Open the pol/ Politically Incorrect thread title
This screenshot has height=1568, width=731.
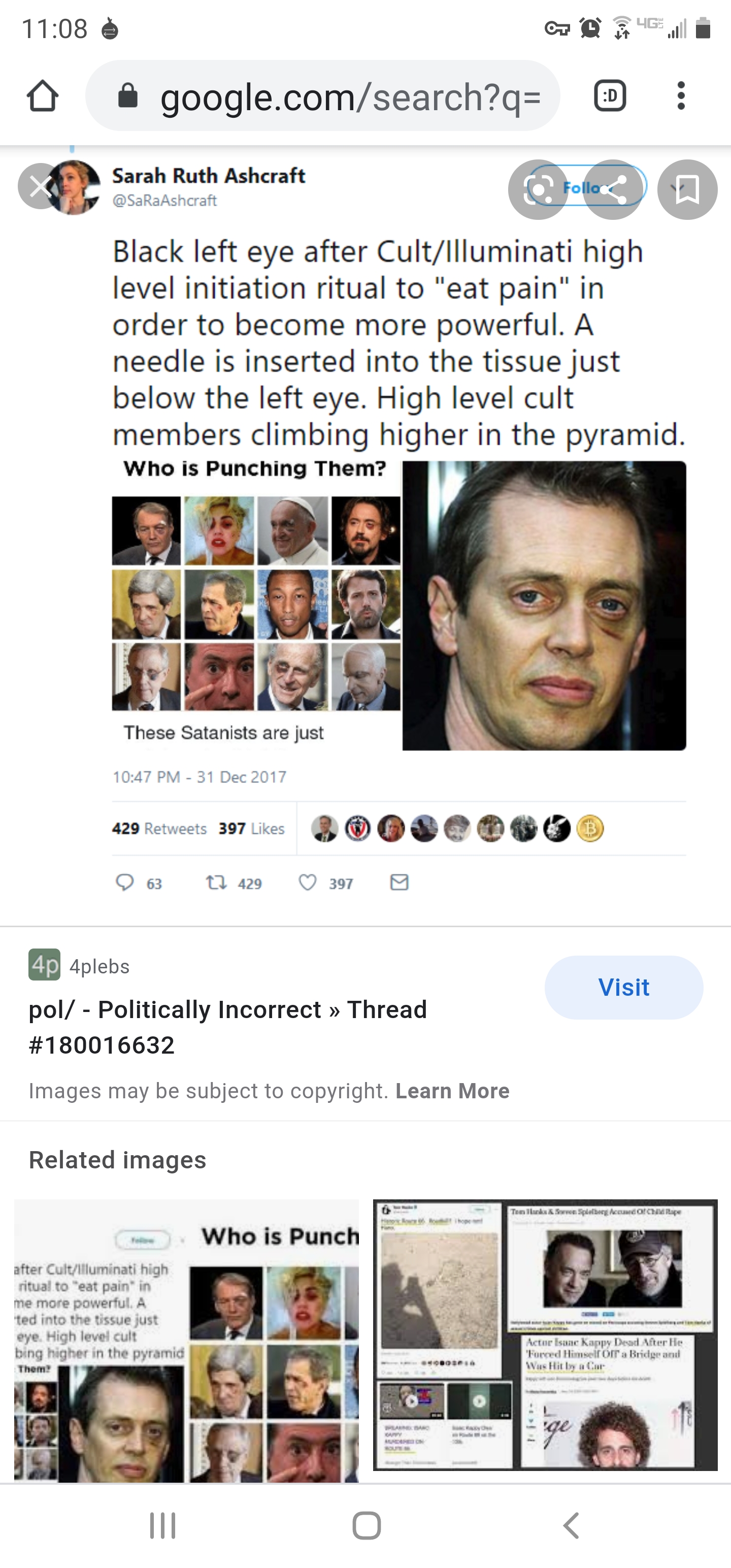pos(227,1027)
